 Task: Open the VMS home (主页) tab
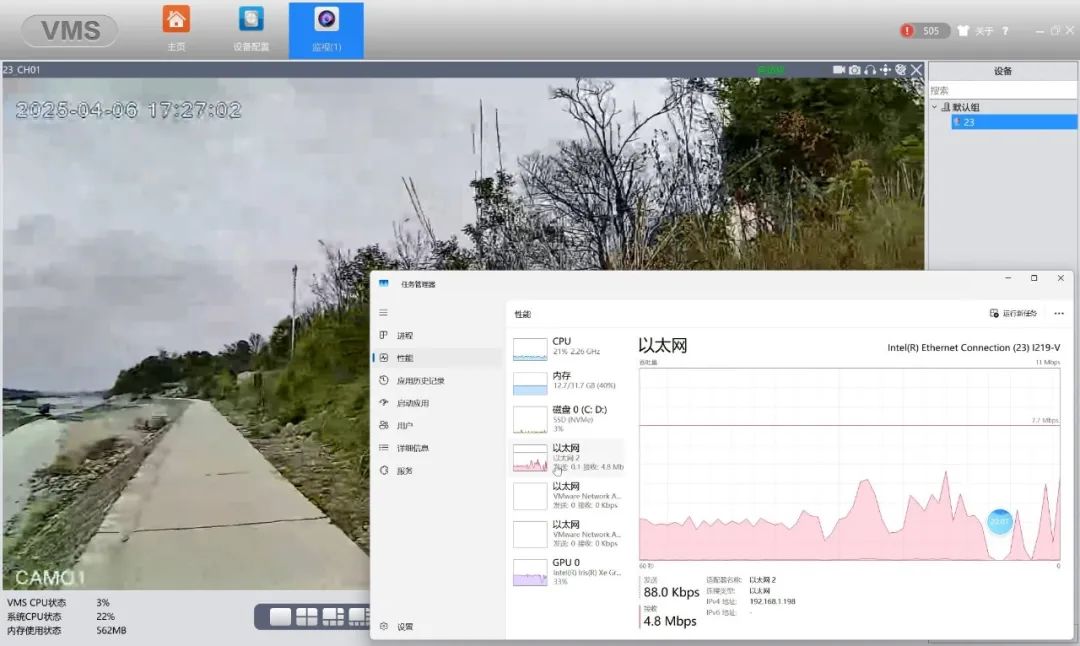[176, 30]
